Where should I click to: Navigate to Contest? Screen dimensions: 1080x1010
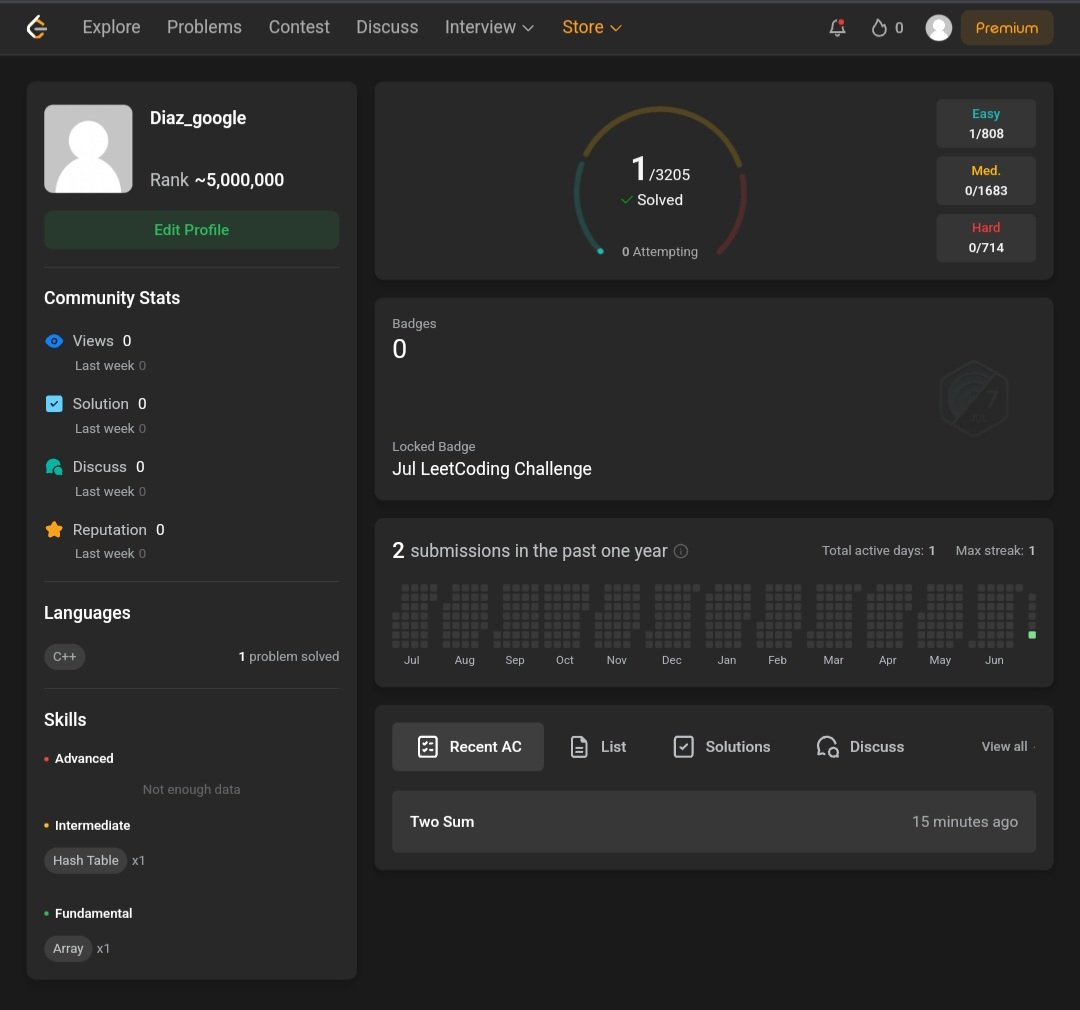click(x=299, y=28)
